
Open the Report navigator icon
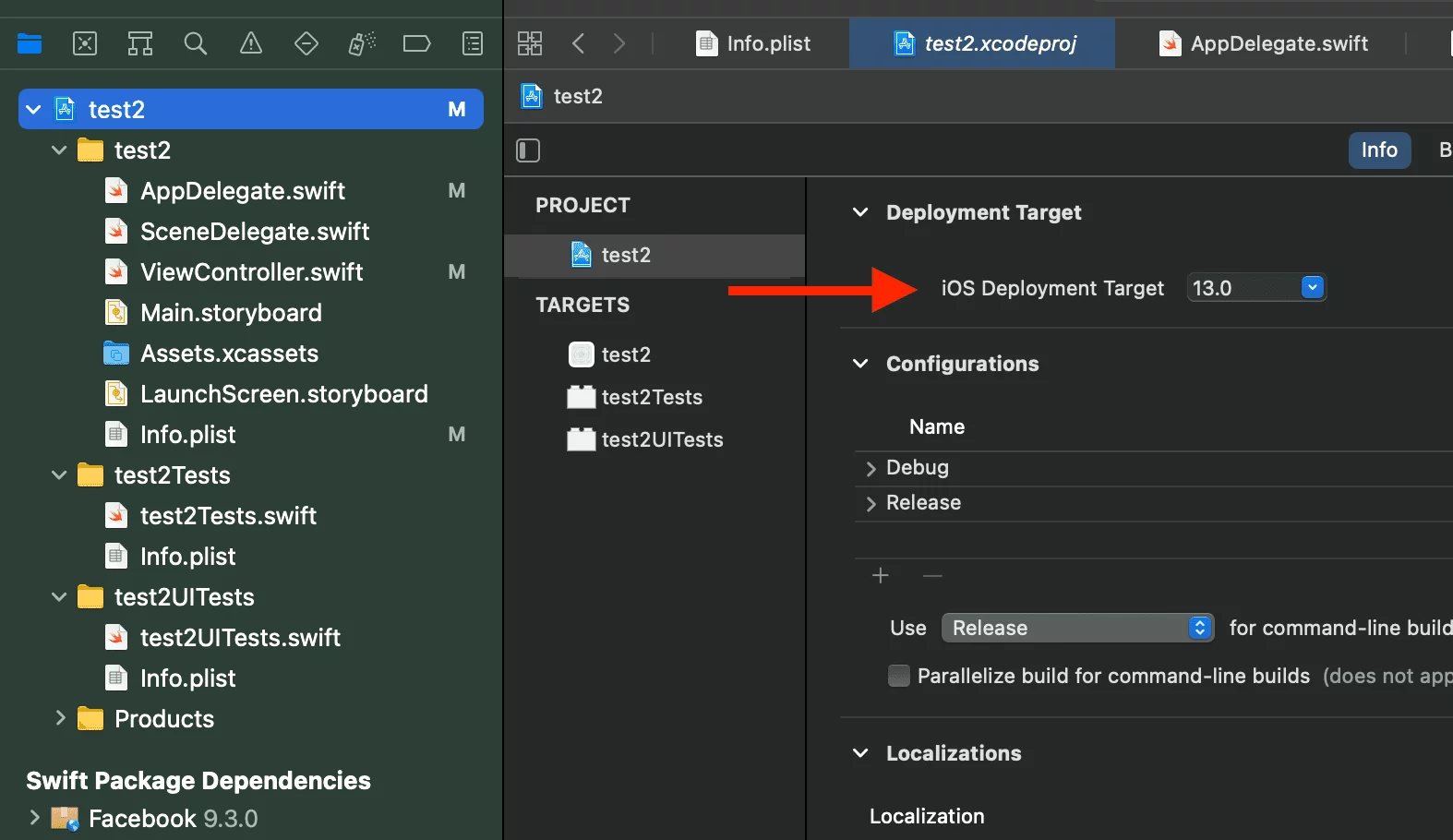[x=473, y=43]
